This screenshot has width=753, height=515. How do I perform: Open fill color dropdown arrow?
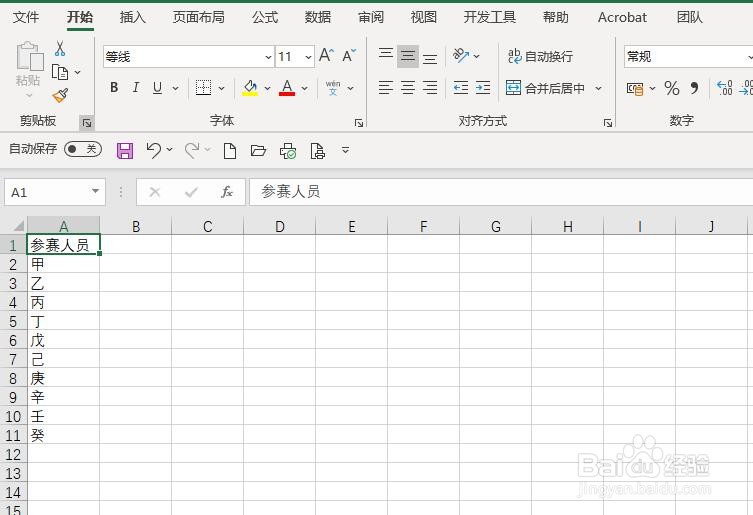[x=267, y=88]
